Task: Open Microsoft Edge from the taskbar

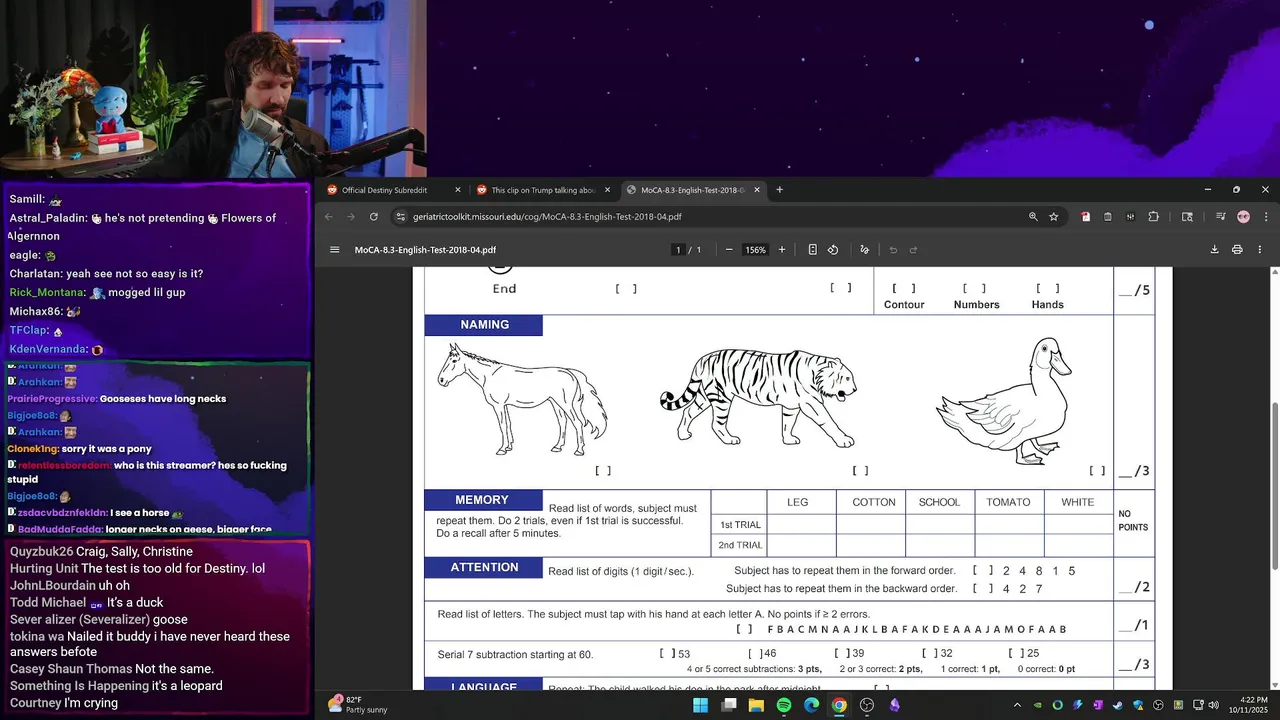Action: tap(811, 705)
